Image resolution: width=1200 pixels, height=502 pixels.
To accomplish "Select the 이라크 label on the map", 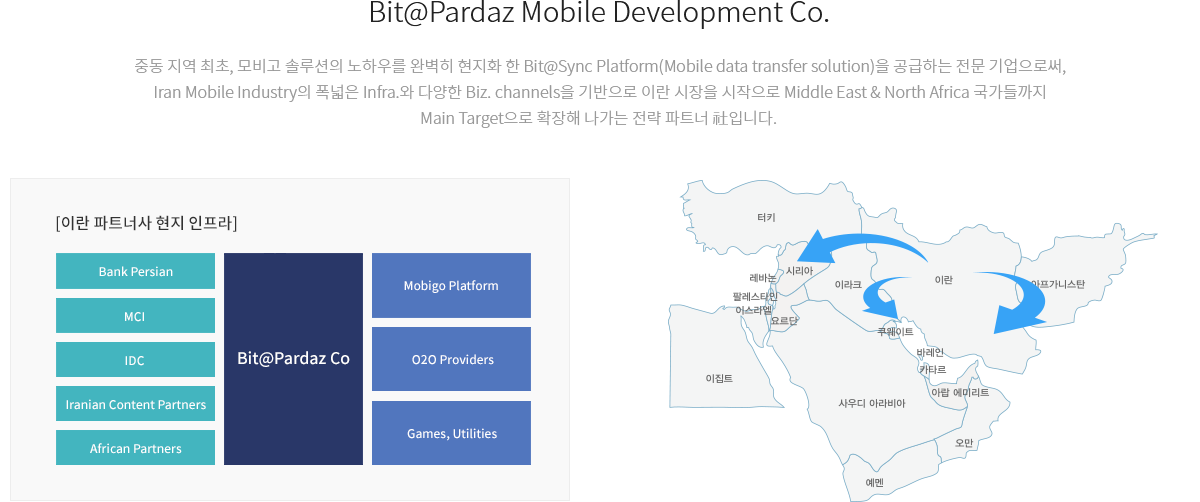I will (x=848, y=285).
